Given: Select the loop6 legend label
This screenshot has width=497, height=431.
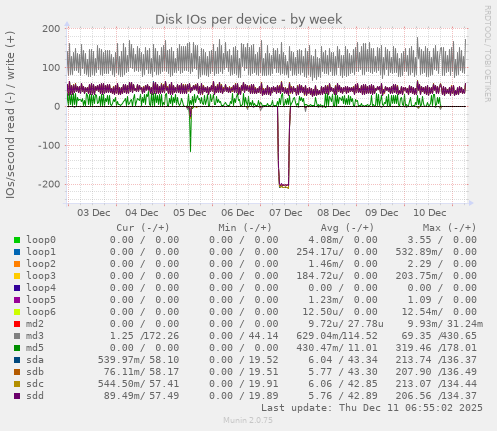Looking at the screenshot, I should (41, 312).
